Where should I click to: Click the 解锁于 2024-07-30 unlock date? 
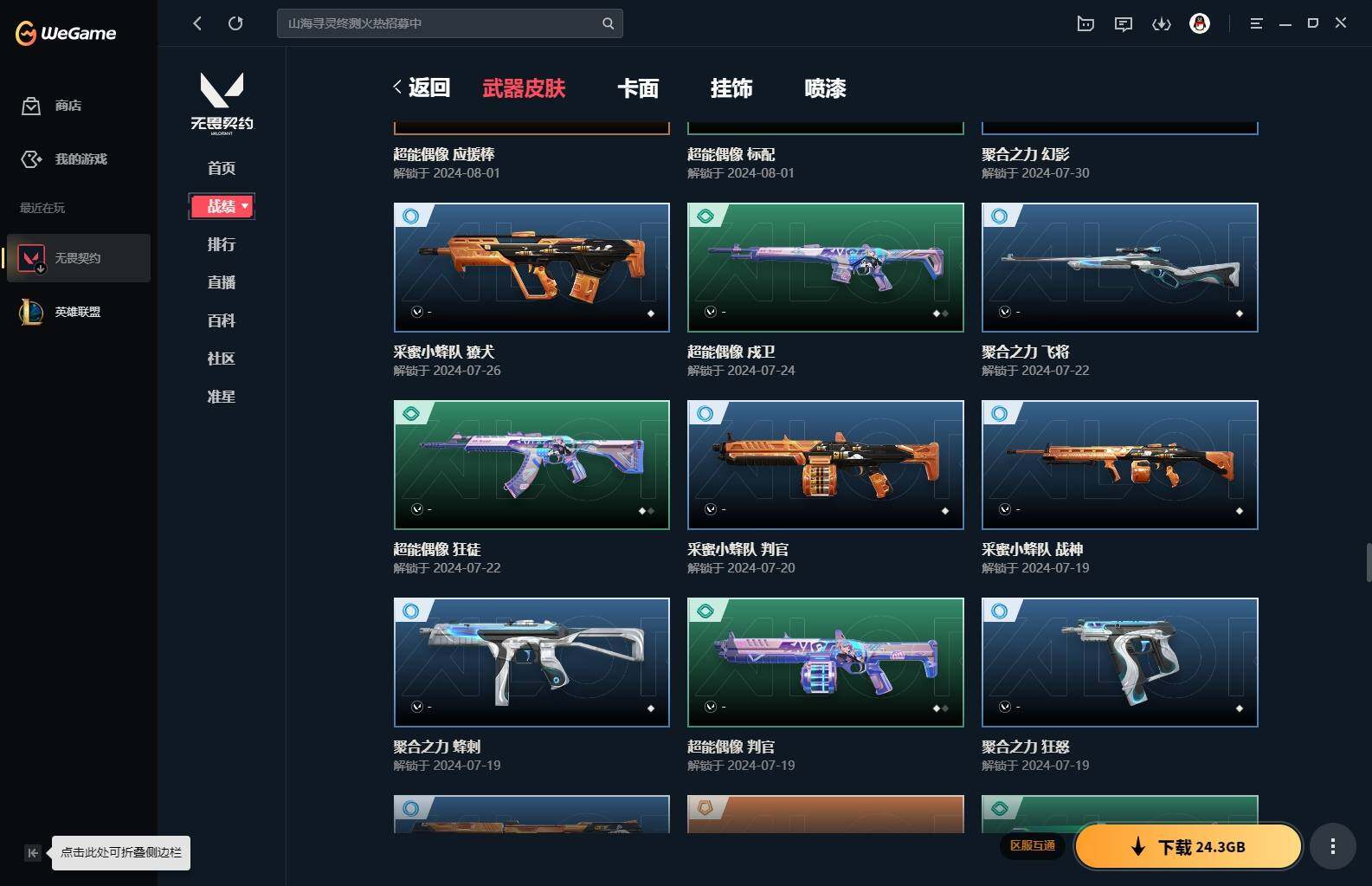point(1035,173)
